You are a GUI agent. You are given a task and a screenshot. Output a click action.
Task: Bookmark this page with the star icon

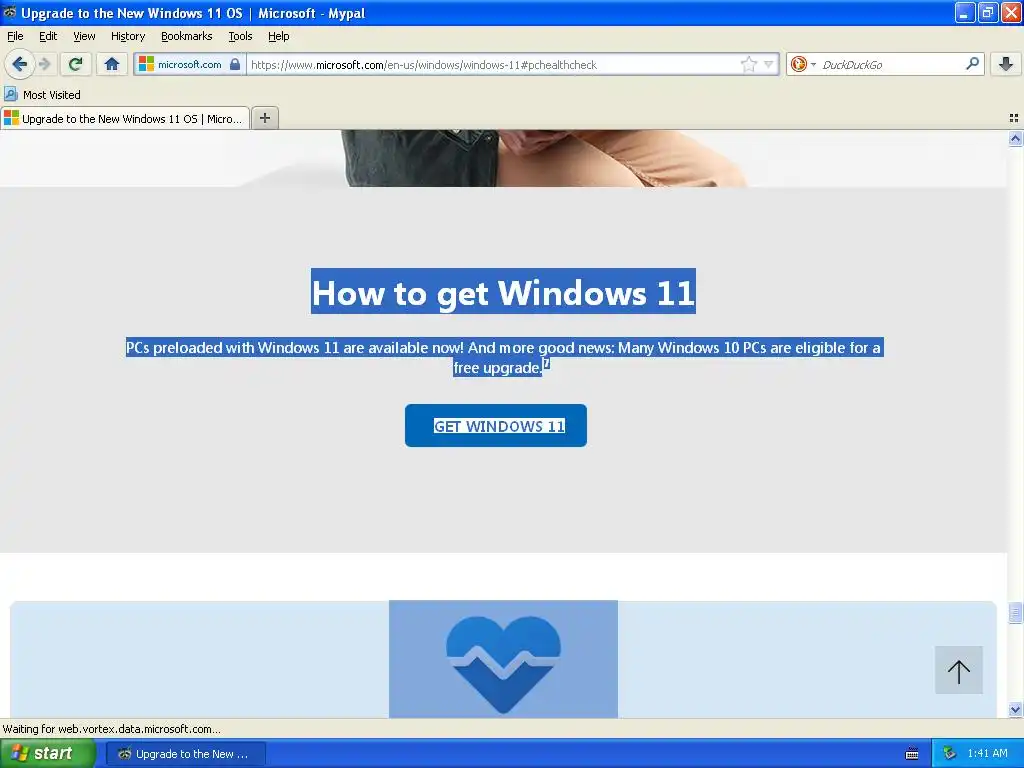(x=748, y=64)
